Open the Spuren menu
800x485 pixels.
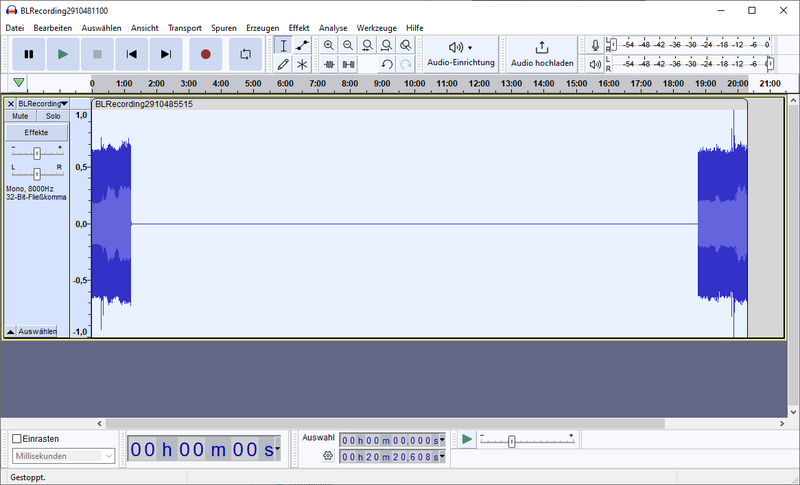pos(223,28)
